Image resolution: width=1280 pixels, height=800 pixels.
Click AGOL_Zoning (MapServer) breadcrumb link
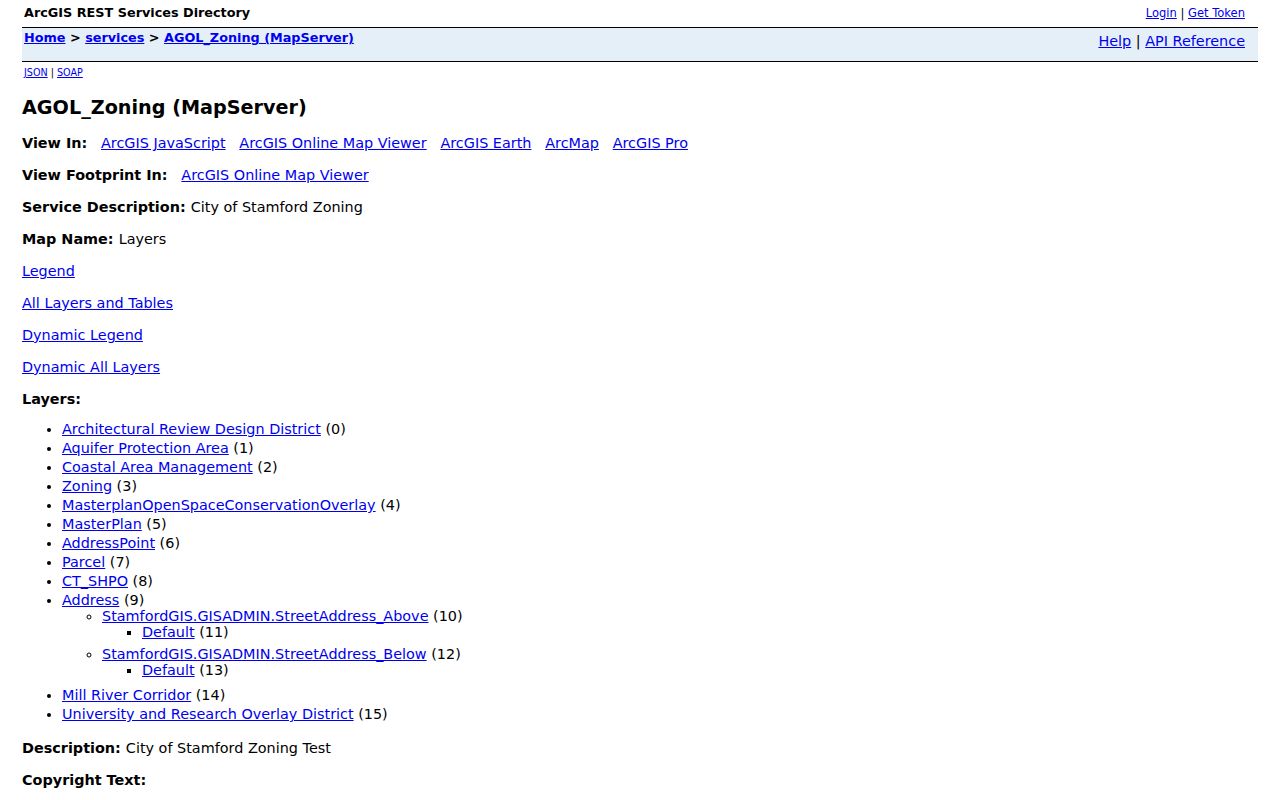pos(259,38)
